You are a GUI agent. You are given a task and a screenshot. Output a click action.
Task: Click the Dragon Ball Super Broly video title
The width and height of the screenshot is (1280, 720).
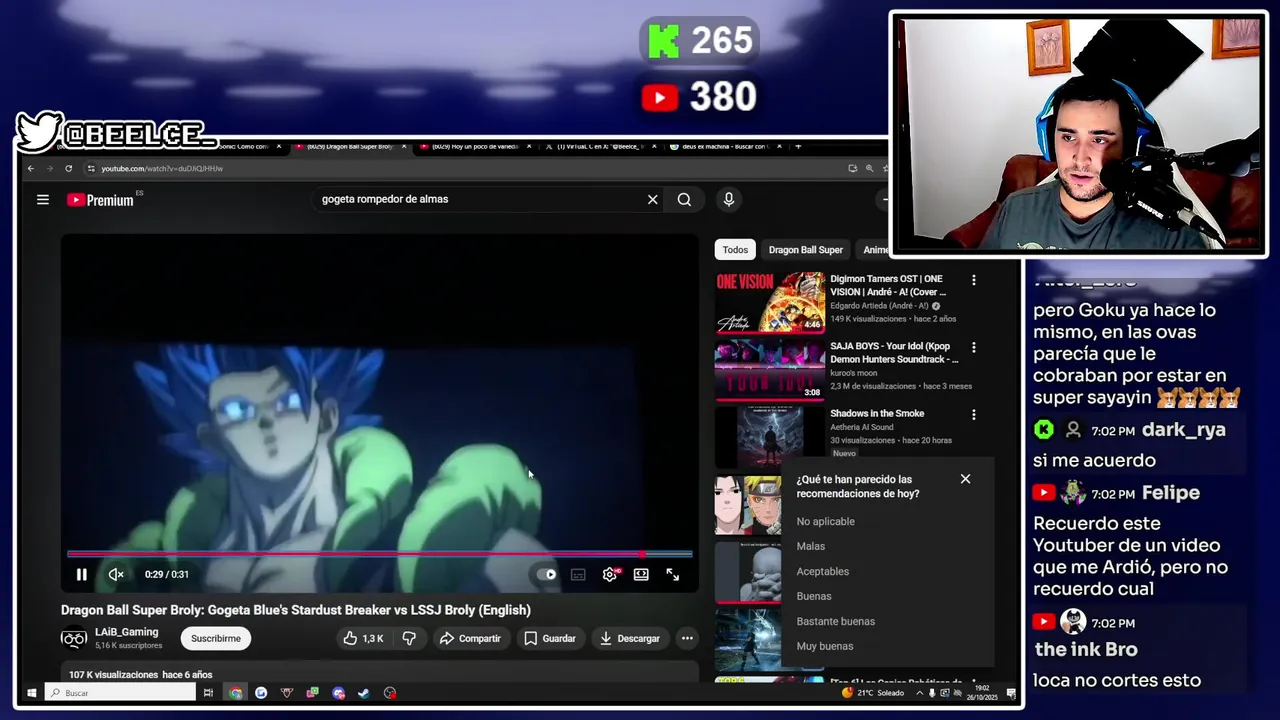(x=296, y=610)
